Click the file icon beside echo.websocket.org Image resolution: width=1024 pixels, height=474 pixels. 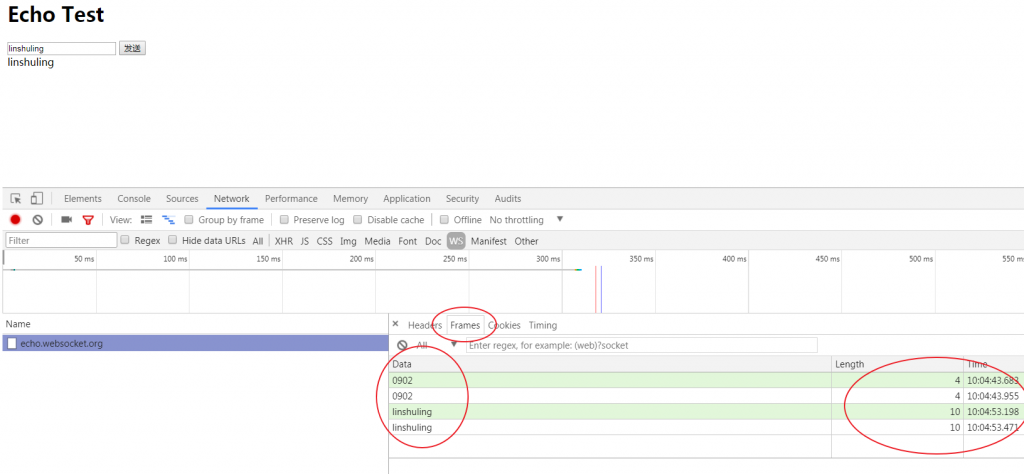pos(12,343)
